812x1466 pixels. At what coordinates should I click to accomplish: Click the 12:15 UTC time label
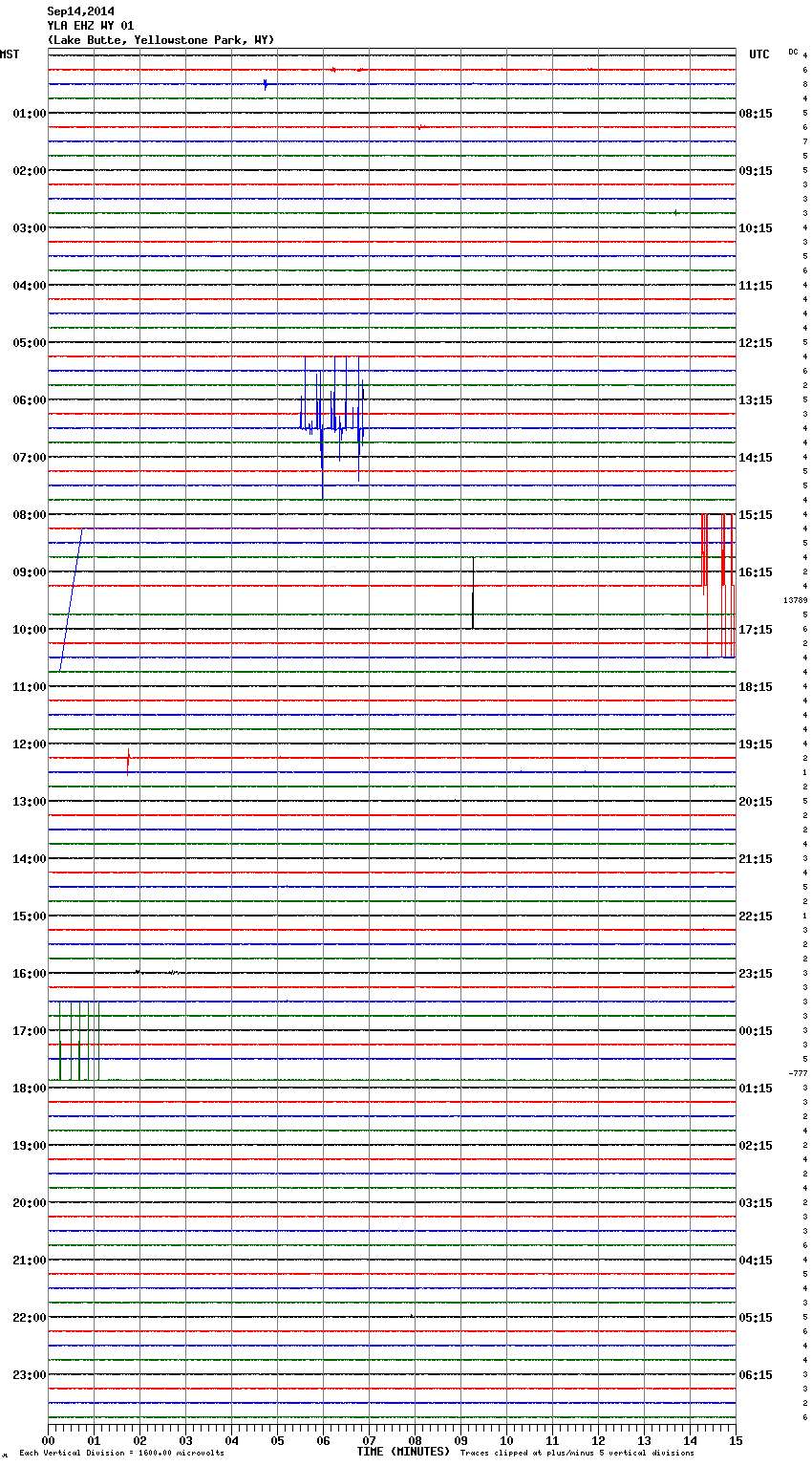(x=756, y=343)
